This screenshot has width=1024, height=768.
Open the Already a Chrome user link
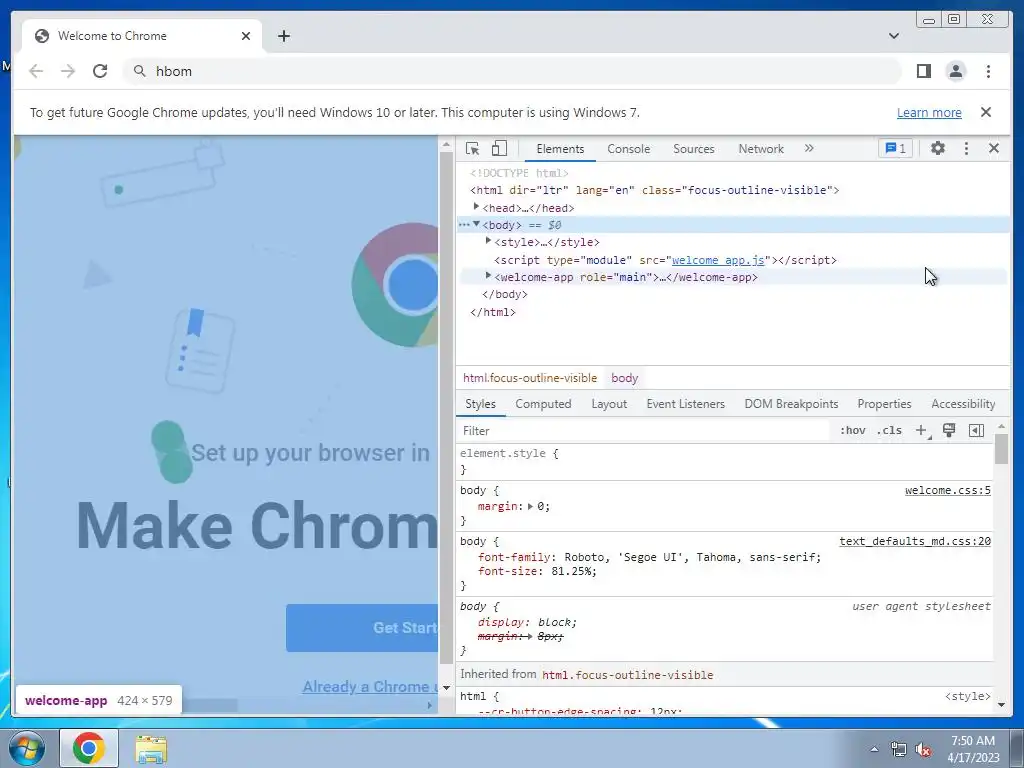pyautogui.click(x=370, y=686)
